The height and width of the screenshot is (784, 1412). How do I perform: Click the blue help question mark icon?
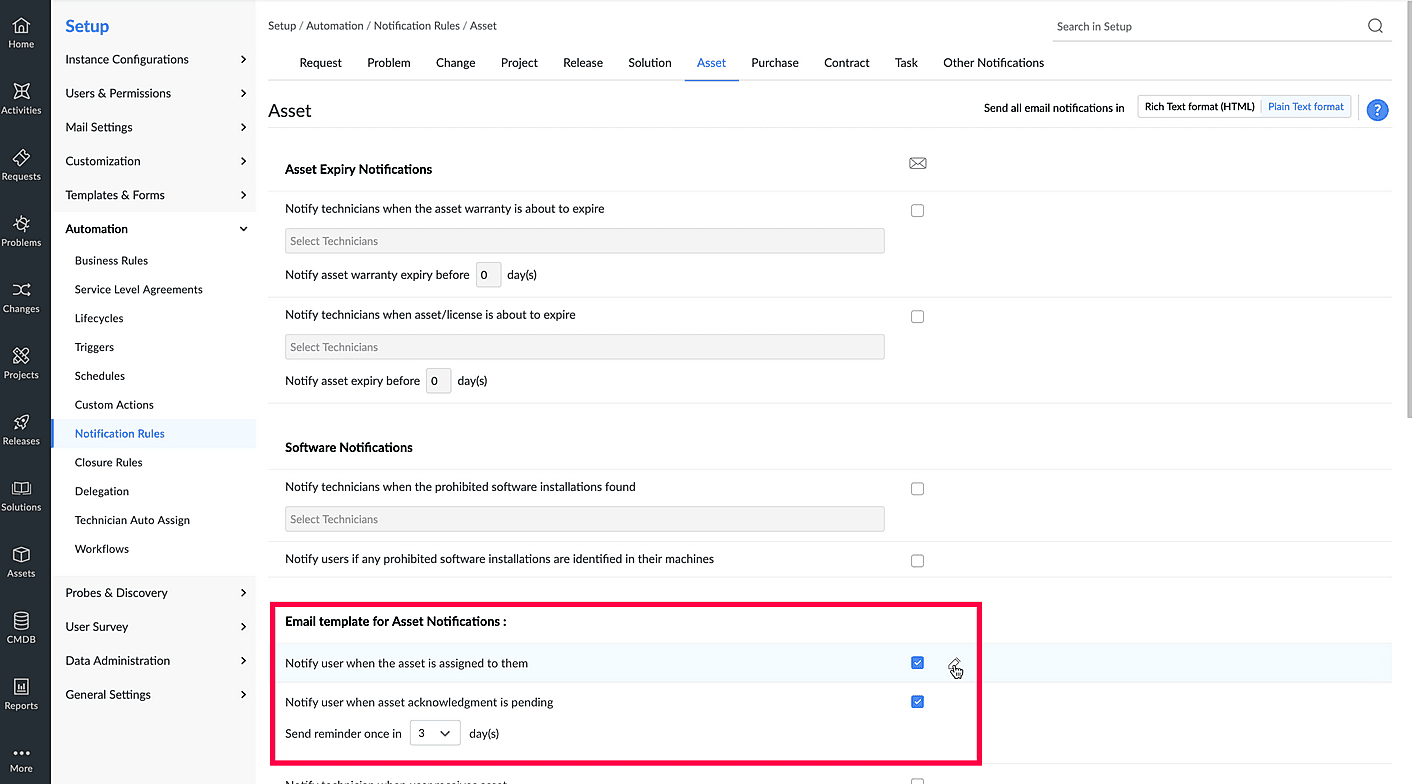click(1377, 110)
